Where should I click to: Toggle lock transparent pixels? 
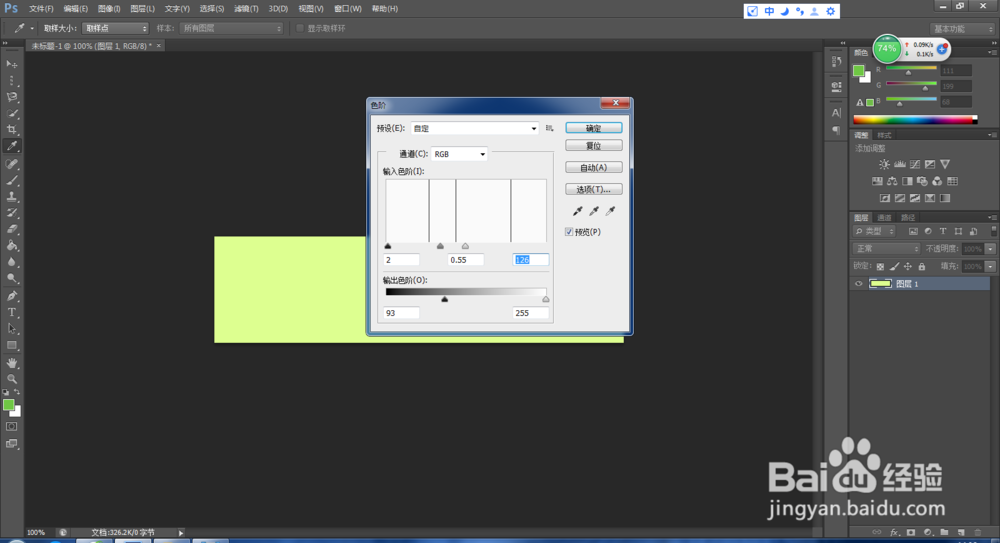880,267
